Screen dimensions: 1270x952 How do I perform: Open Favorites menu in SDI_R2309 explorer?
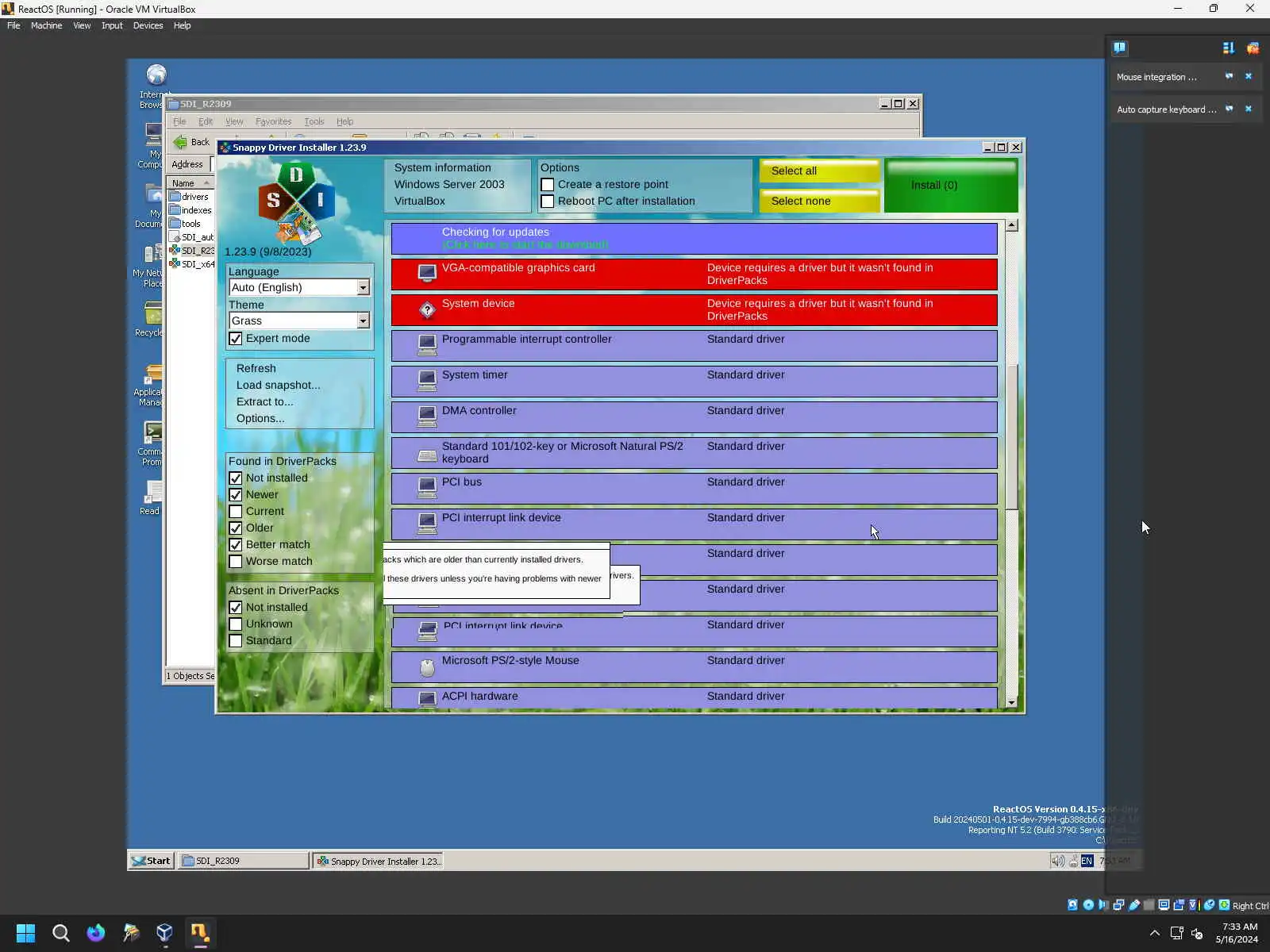point(273,121)
